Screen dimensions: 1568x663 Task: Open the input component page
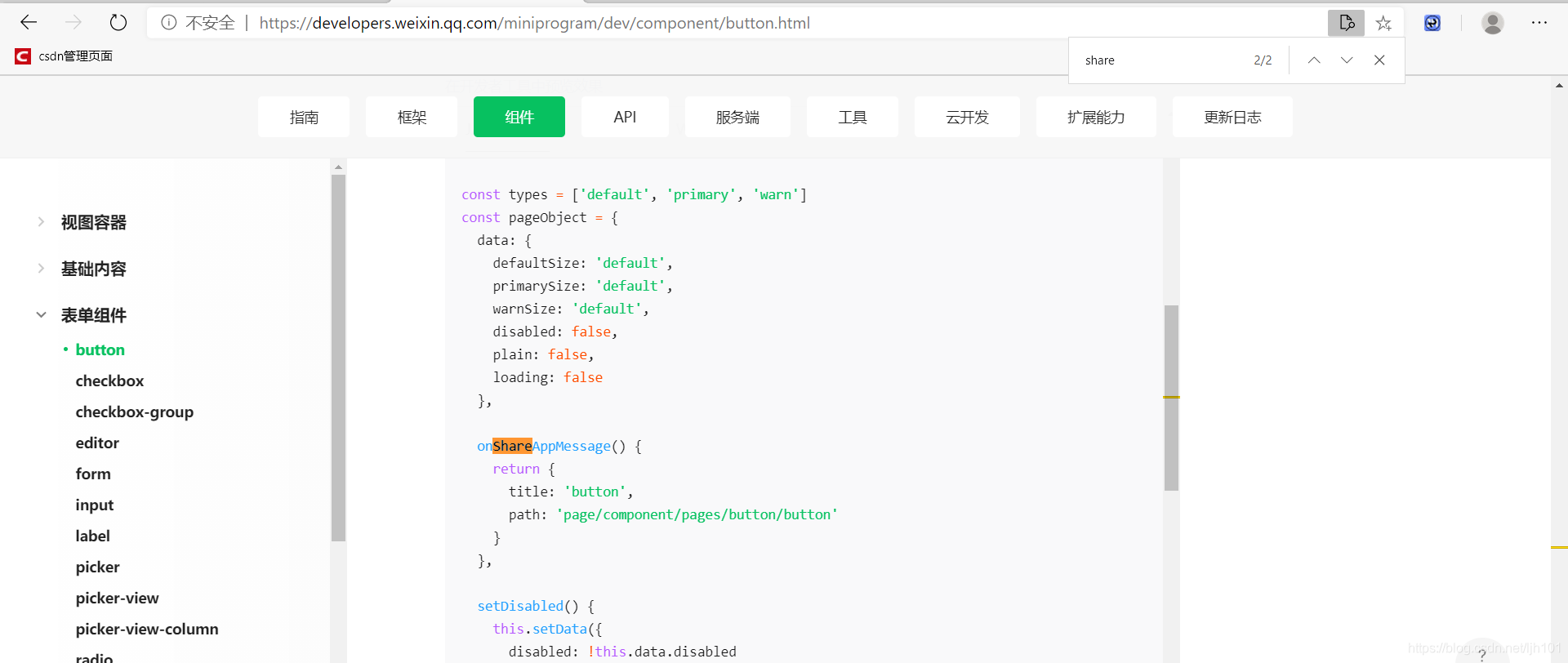pyautogui.click(x=95, y=505)
